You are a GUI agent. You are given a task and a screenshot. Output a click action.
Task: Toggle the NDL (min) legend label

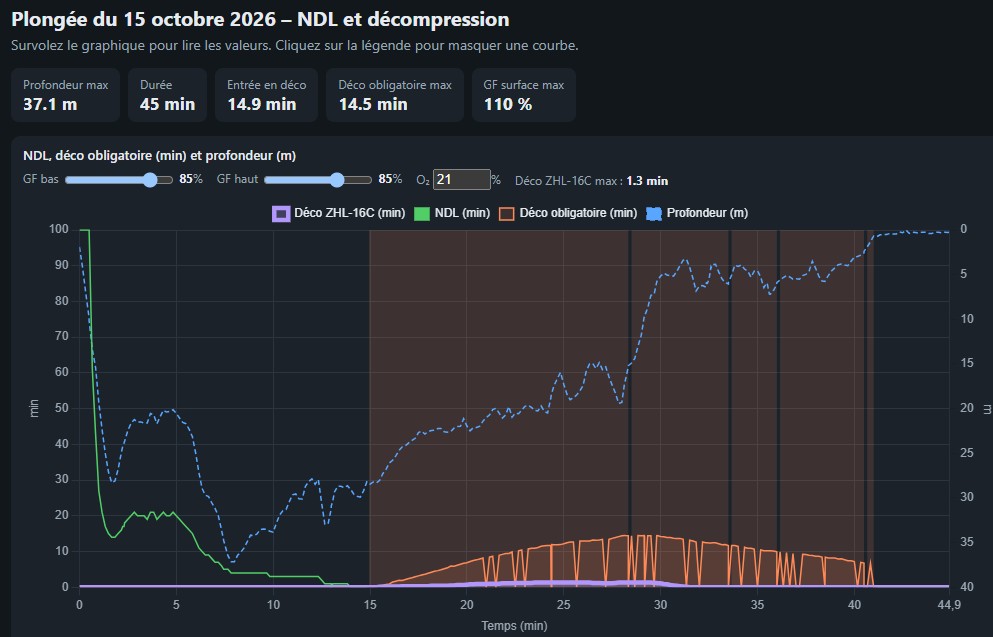[x=462, y=213]
